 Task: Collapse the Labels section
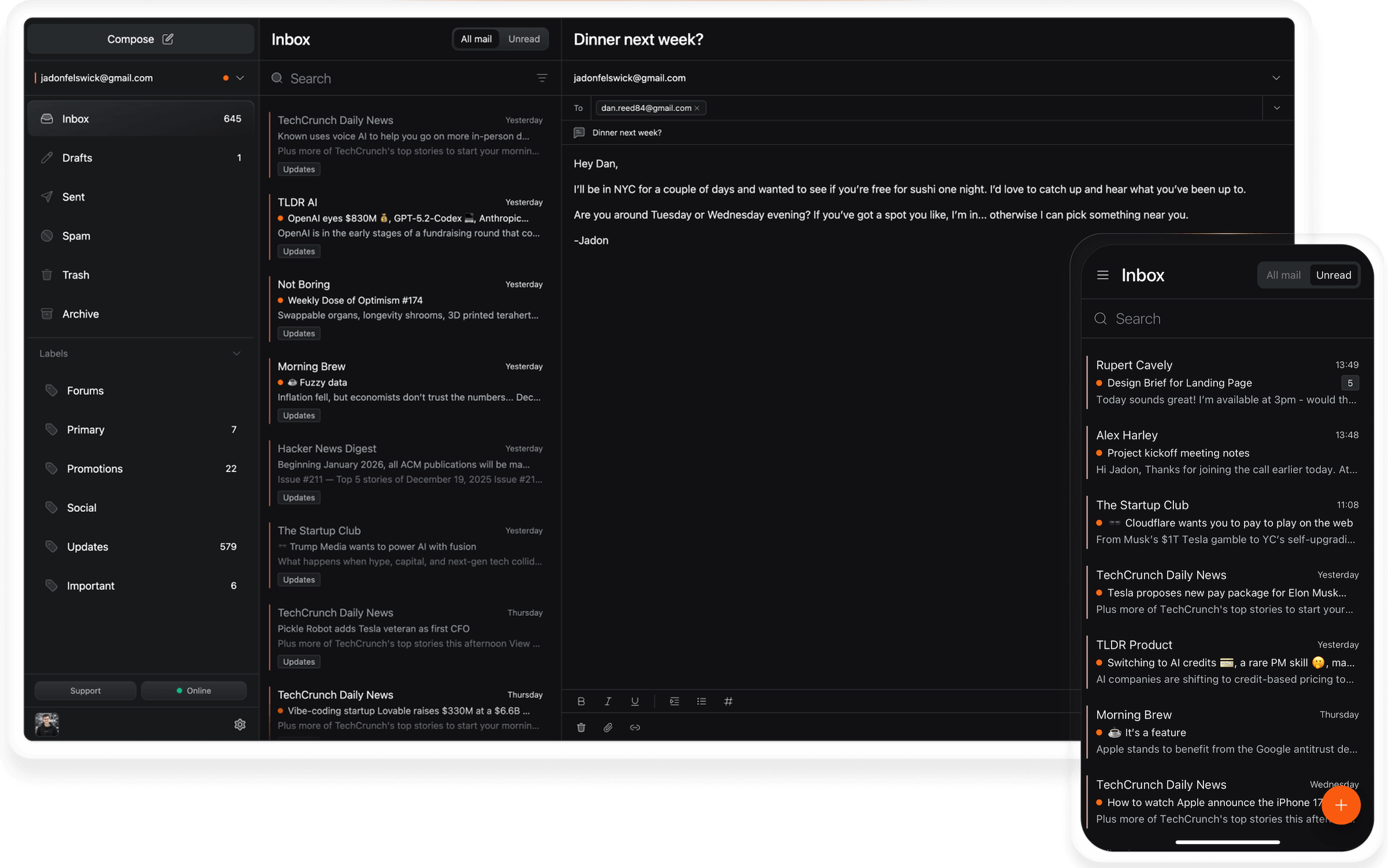(237, 353)
